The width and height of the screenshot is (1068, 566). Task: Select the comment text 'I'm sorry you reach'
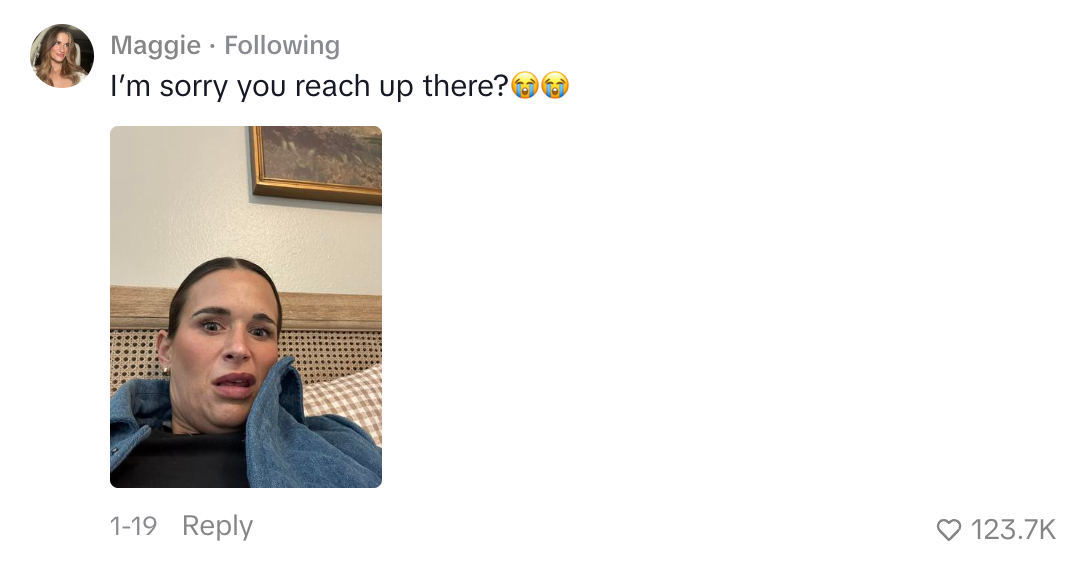(240, 87)
